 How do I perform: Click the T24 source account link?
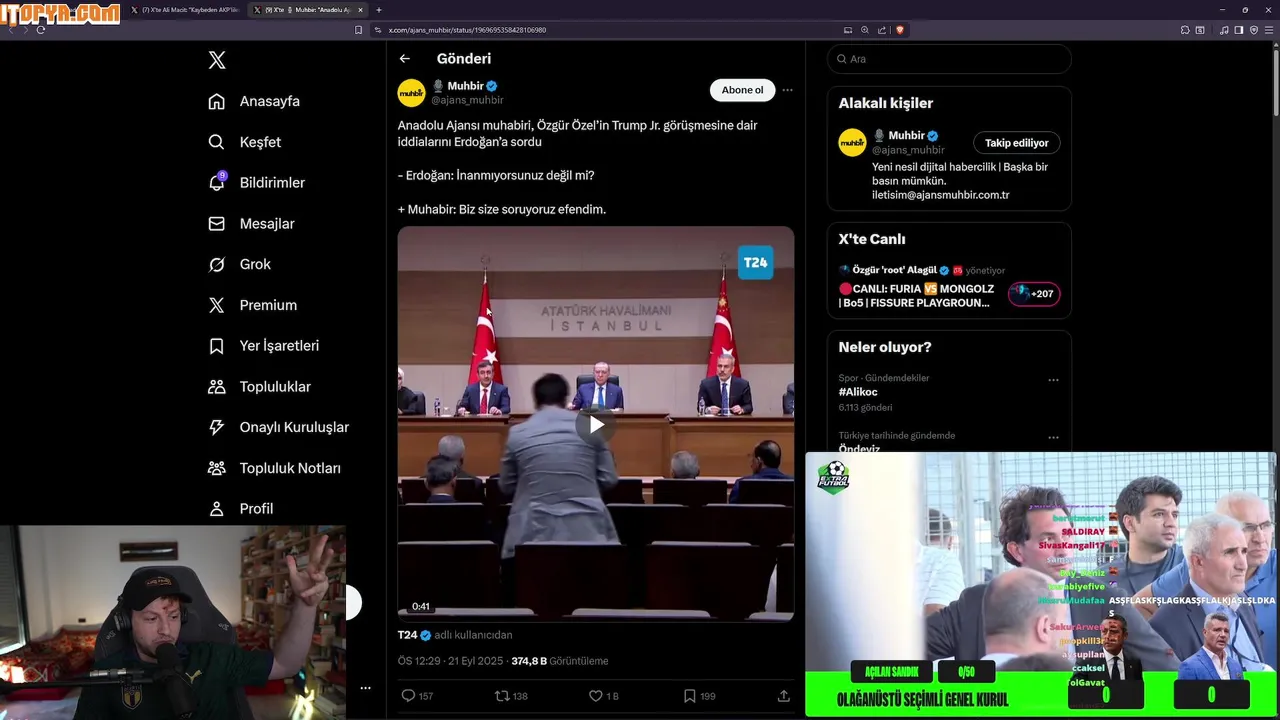click(407, 635)
